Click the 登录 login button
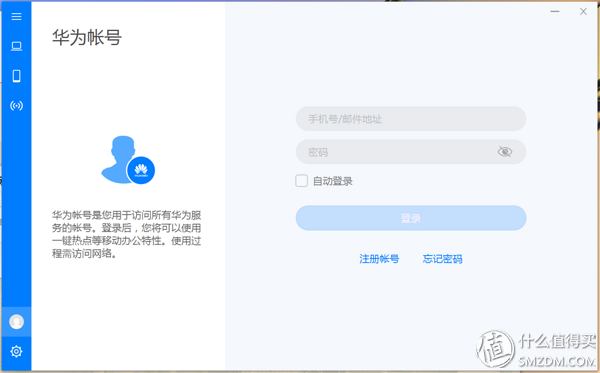 pos(411,218)
